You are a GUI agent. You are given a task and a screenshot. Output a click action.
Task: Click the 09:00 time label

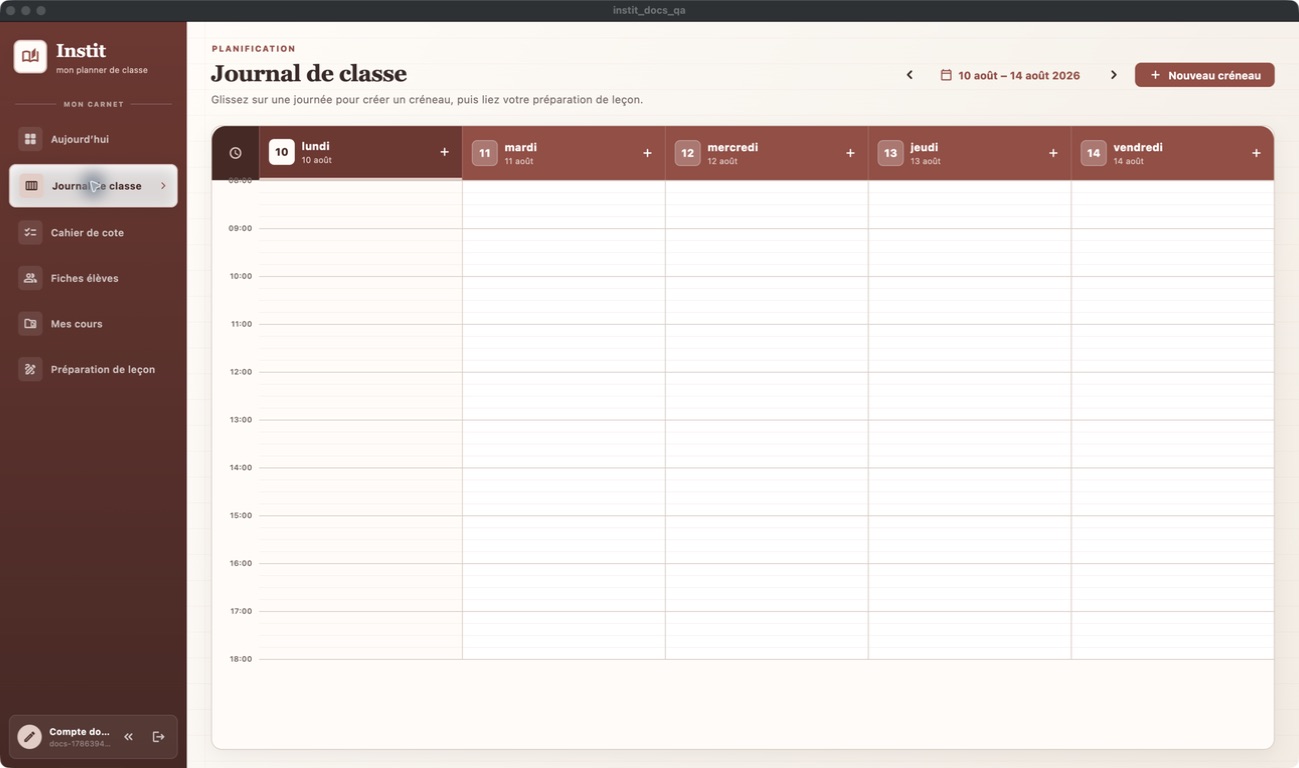tap(240, 228)
